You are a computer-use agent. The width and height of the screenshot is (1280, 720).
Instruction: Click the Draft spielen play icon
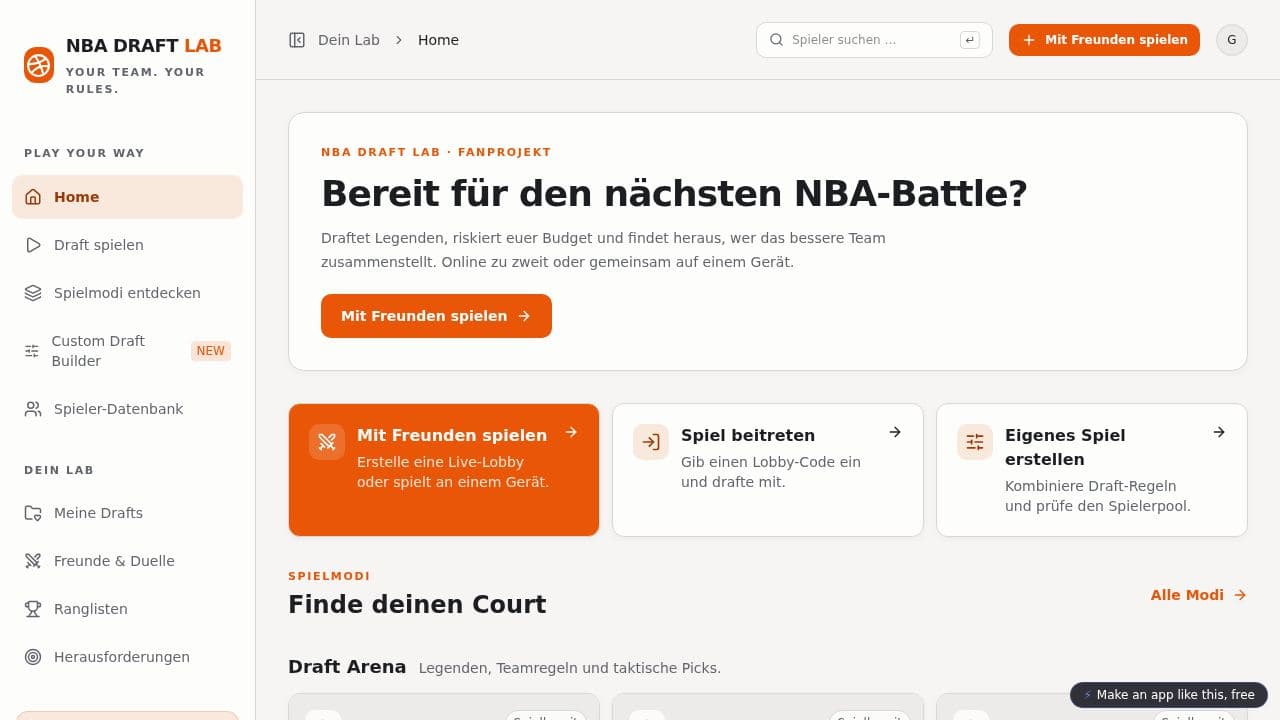click(33, 245)
